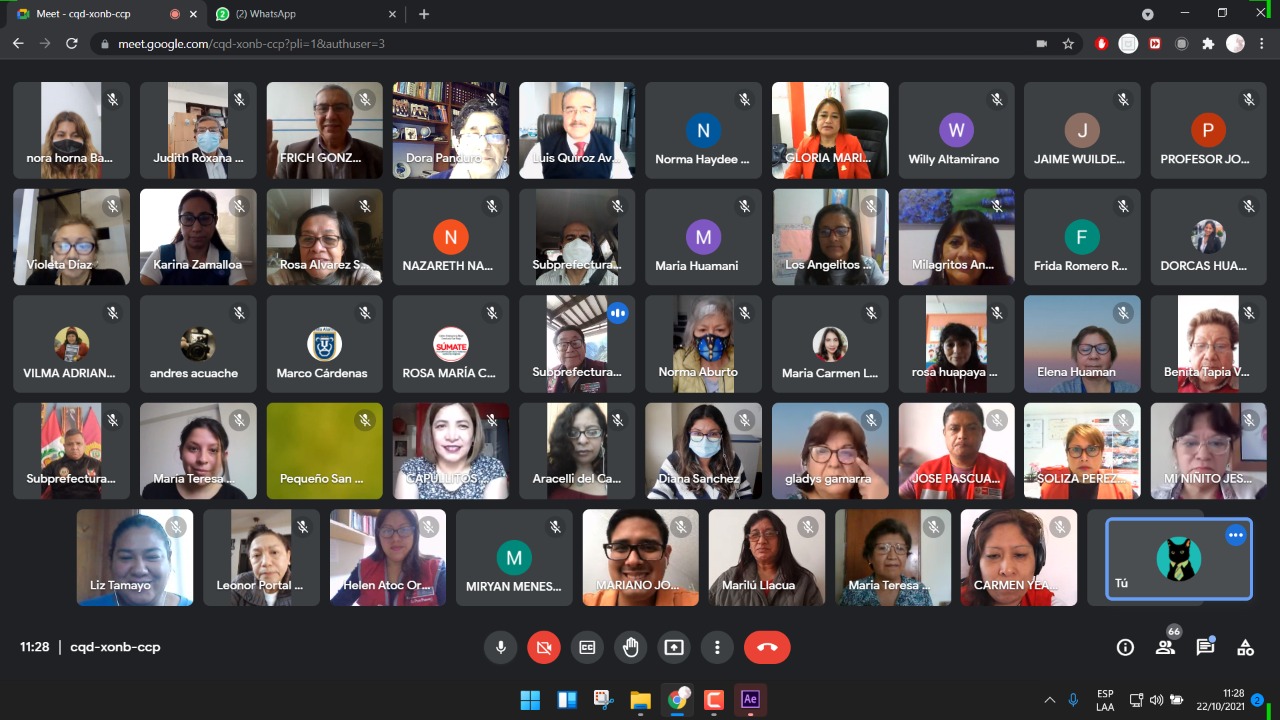The width and height of the screenshot is (1280, 720).
Task: Leave the call with red hang-up button
Action: click(767, 647)
